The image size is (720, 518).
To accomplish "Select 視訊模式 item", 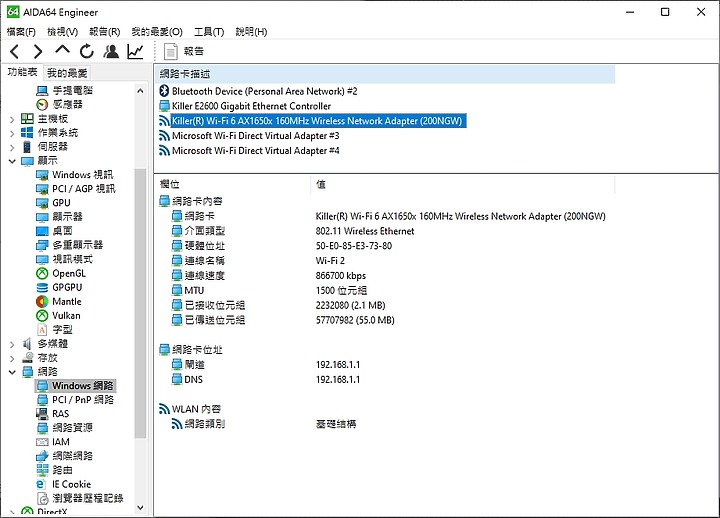I will tap(72, 259).
